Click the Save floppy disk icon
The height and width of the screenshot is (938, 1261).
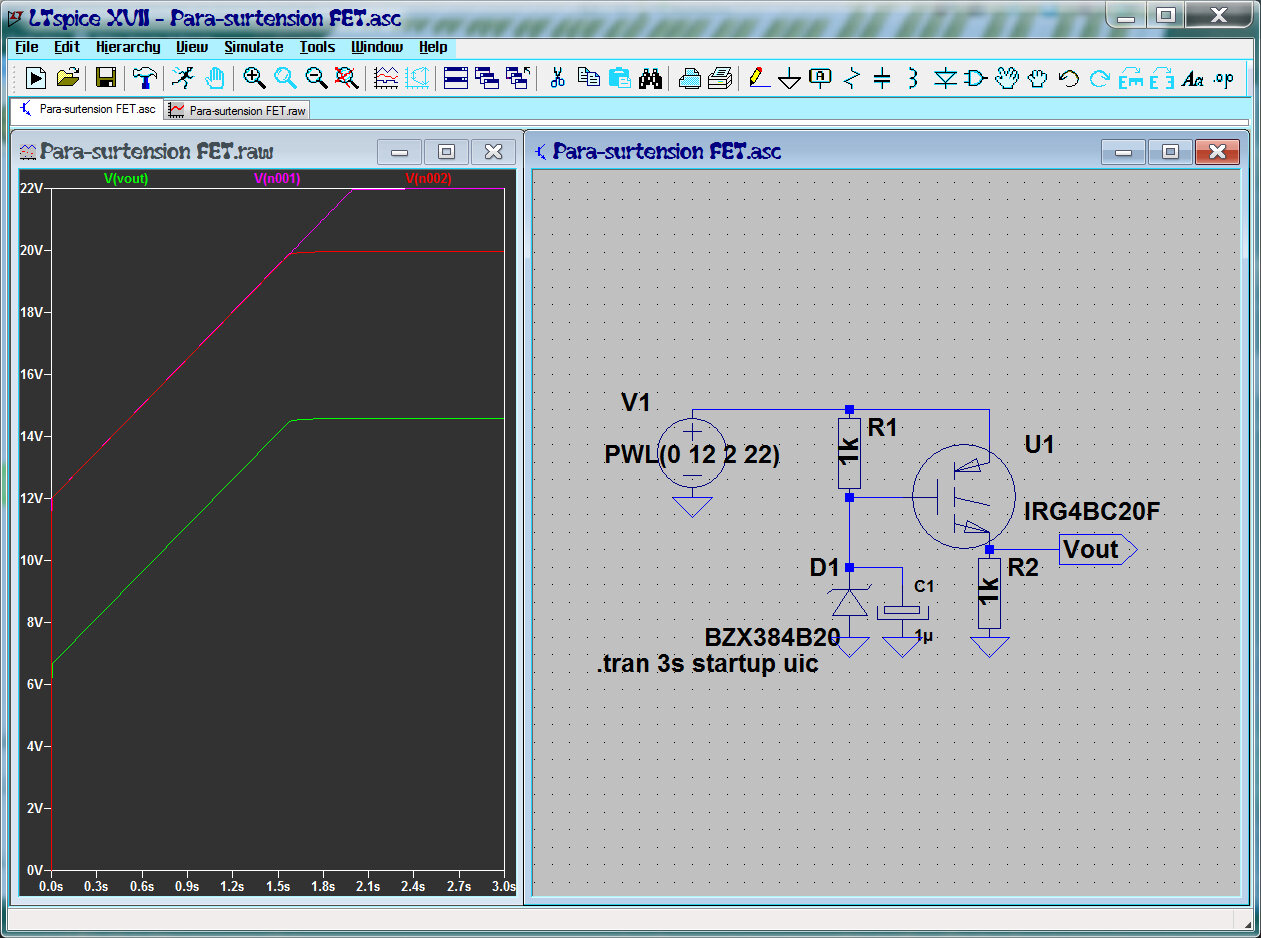click(x=105, y=78)
